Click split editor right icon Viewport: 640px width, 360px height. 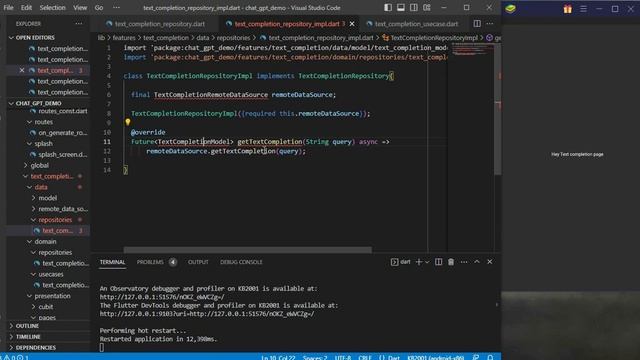click(477, 24)
